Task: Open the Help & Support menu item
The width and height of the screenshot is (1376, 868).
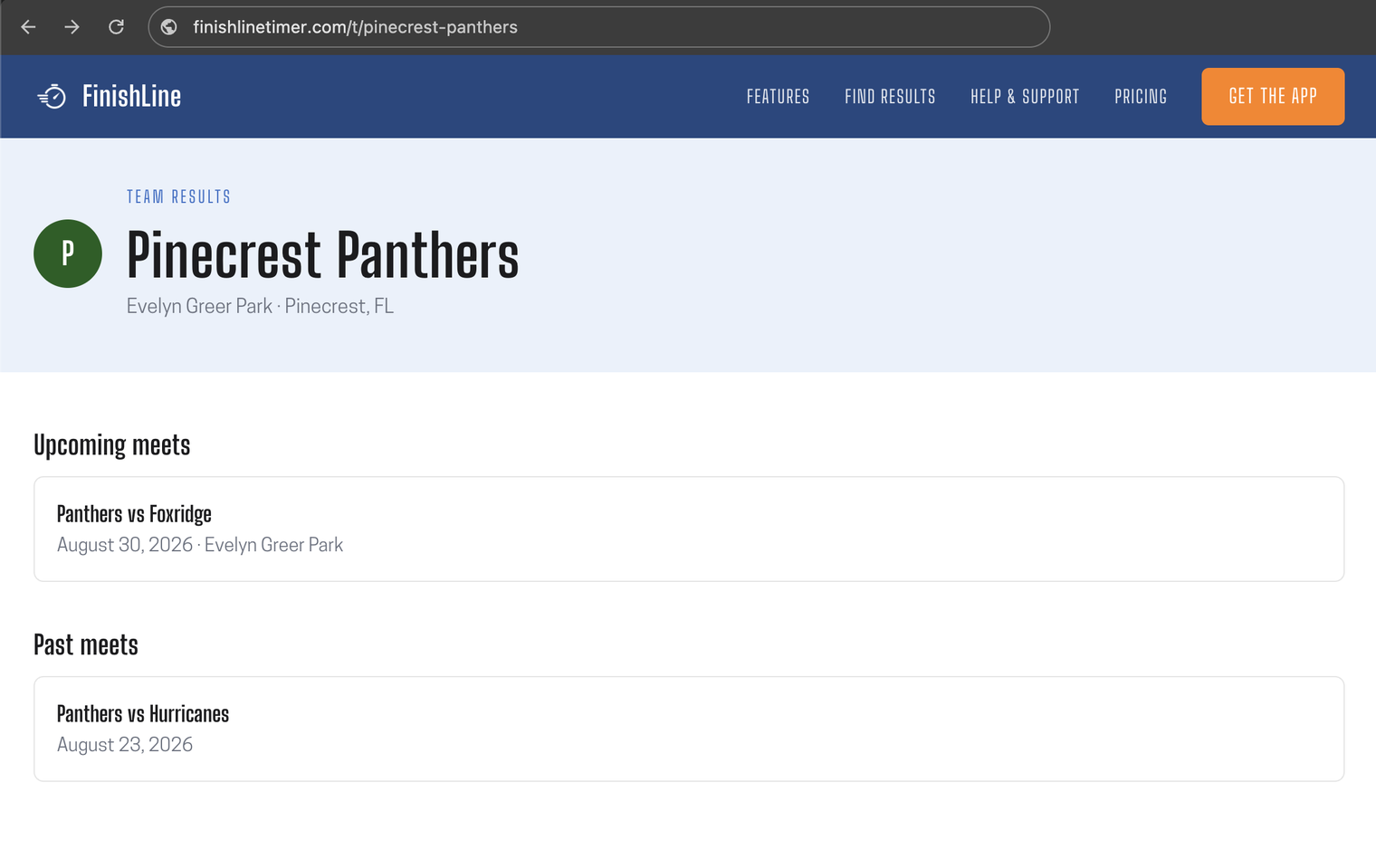Action: 1025,97
